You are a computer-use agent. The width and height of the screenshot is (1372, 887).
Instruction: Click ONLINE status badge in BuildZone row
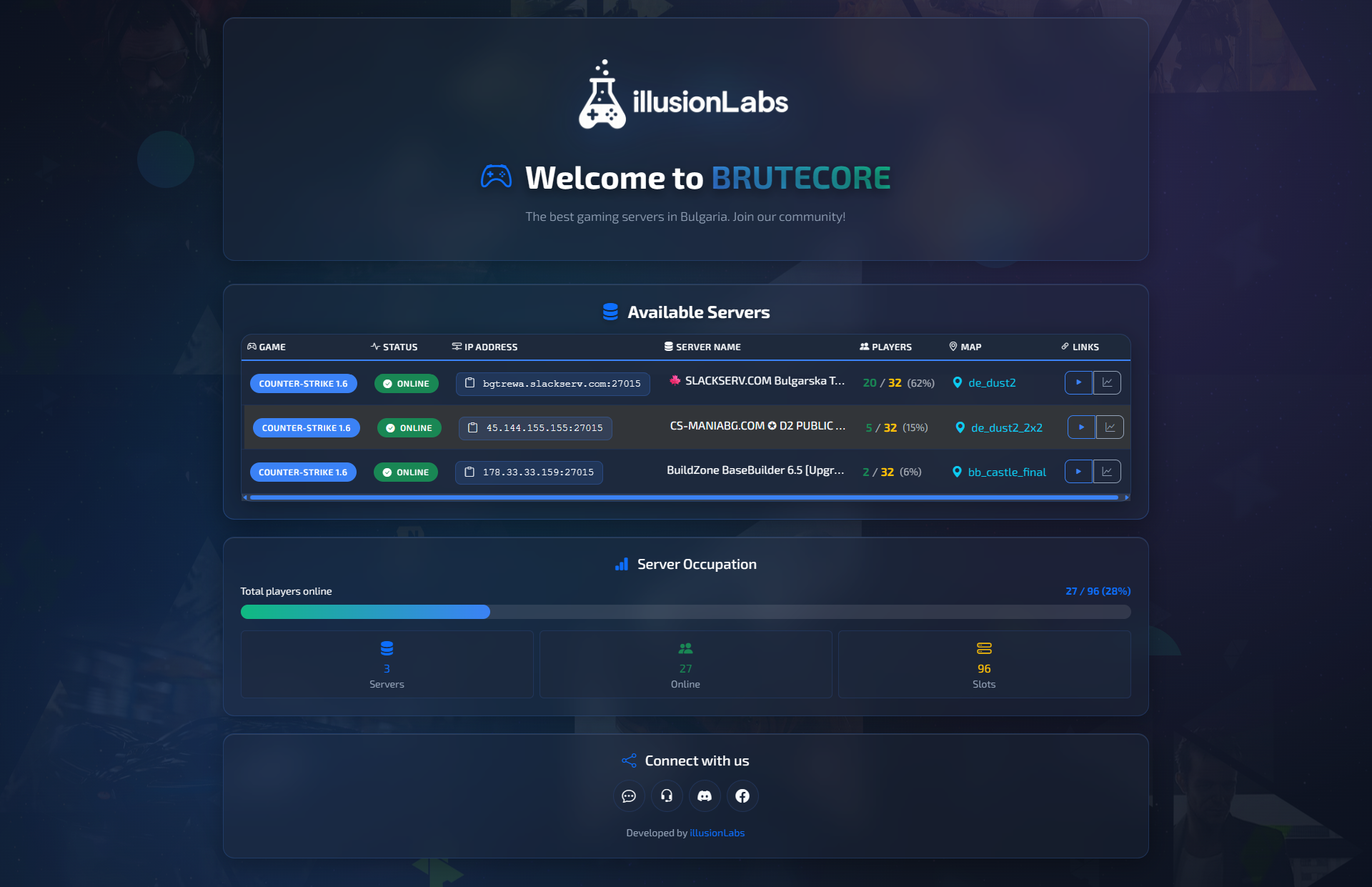tap(405, 472)
